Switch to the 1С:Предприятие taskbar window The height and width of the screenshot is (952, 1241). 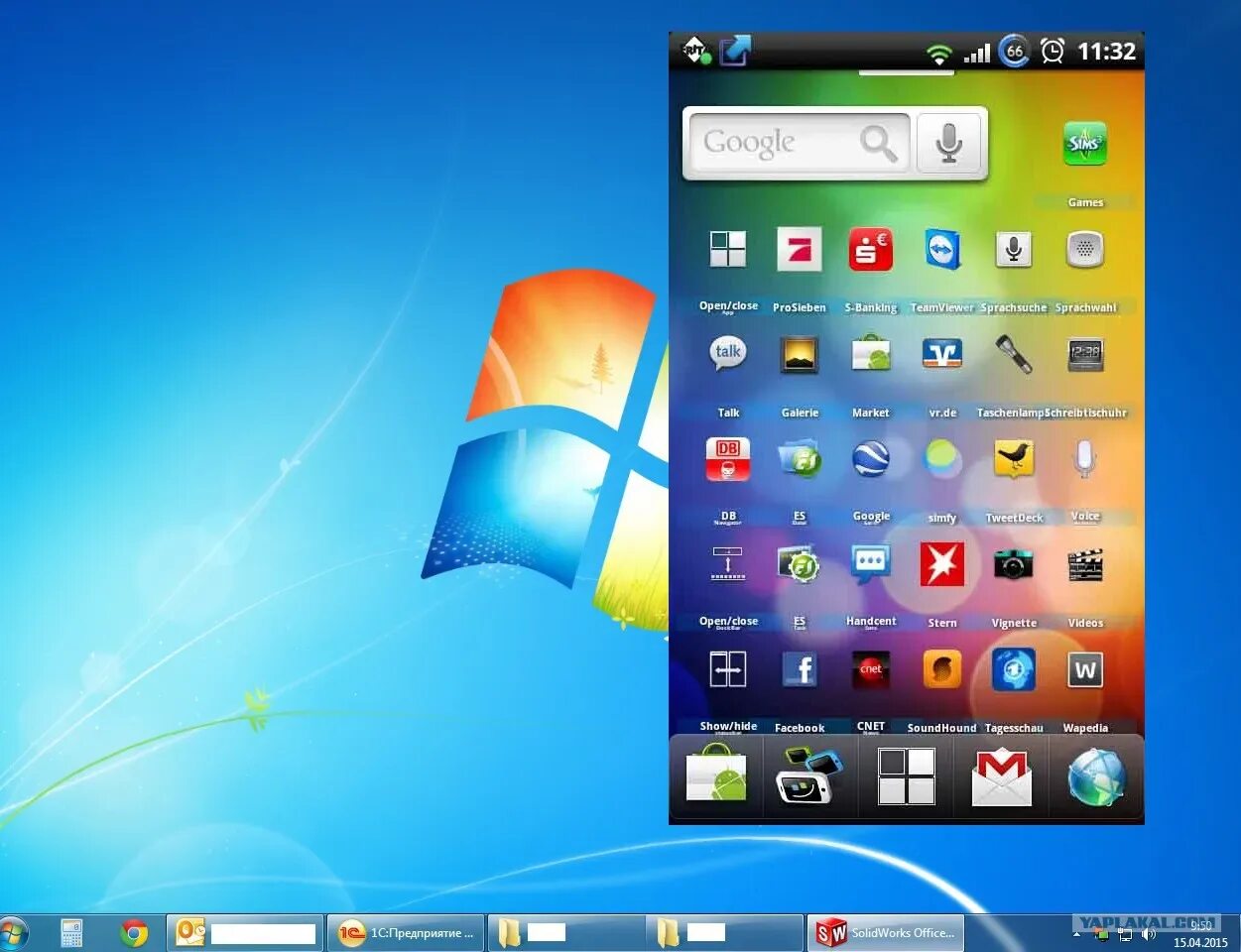click(x=406, y=933)
